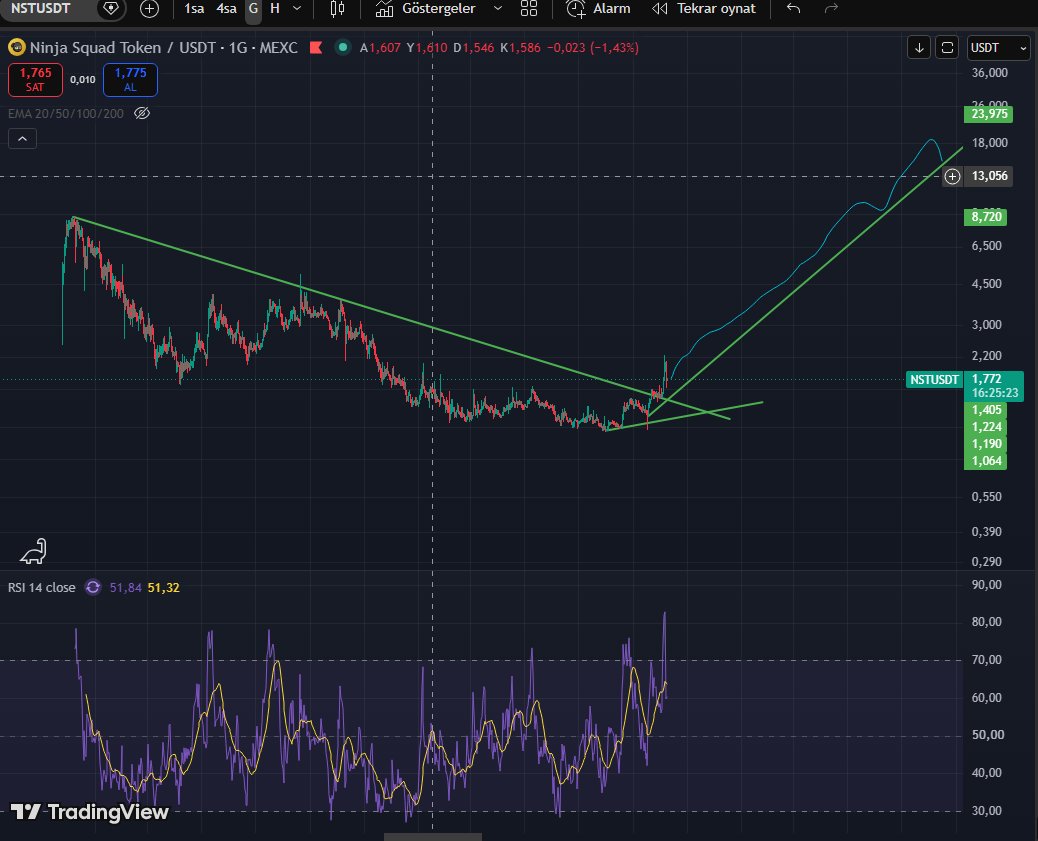Click the TradingView logo
The width and height of the screenshot is (1038, 841).
pos(89,812)
